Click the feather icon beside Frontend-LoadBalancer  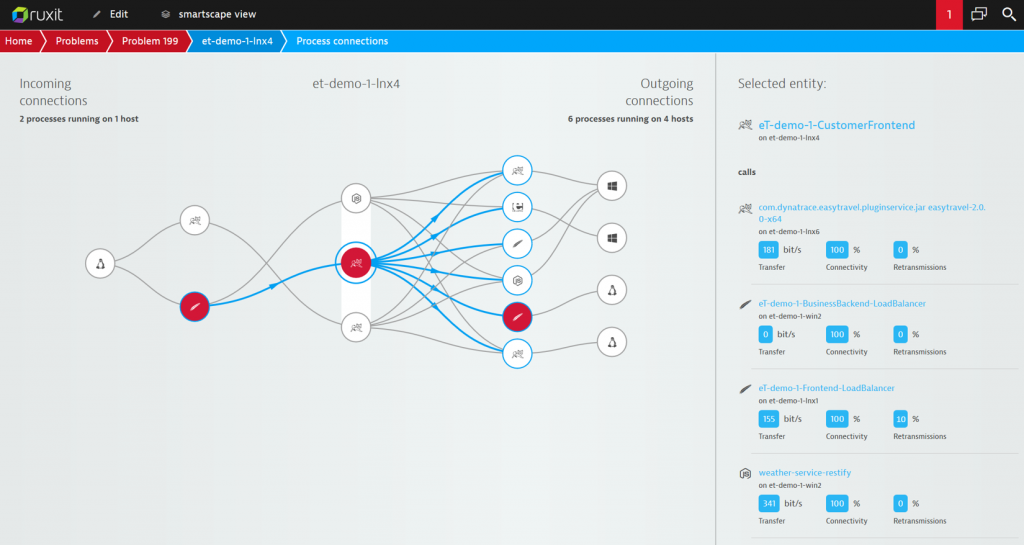pyautogui.click(x=745, y=389)
